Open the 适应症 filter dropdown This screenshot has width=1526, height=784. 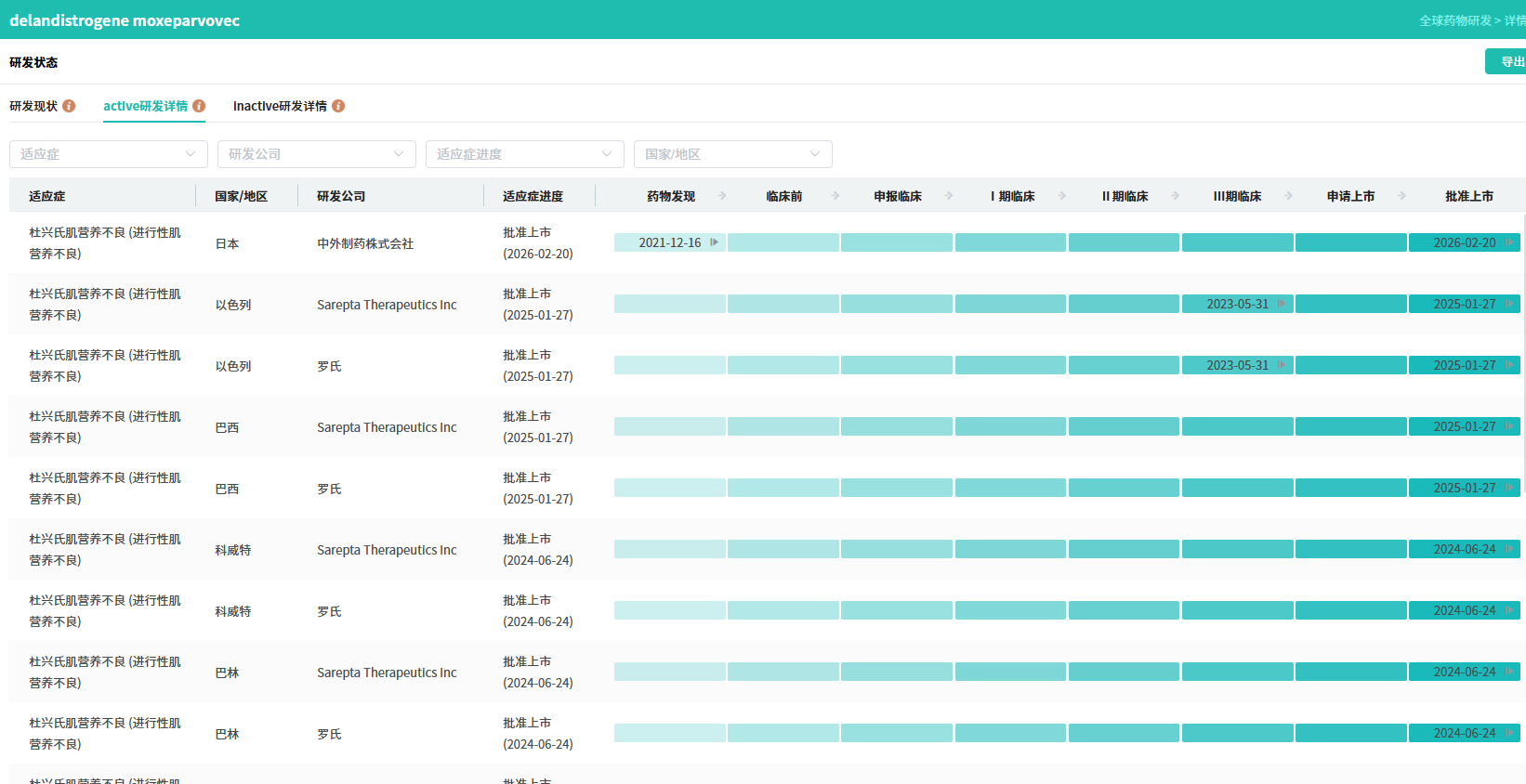(109, 154)
